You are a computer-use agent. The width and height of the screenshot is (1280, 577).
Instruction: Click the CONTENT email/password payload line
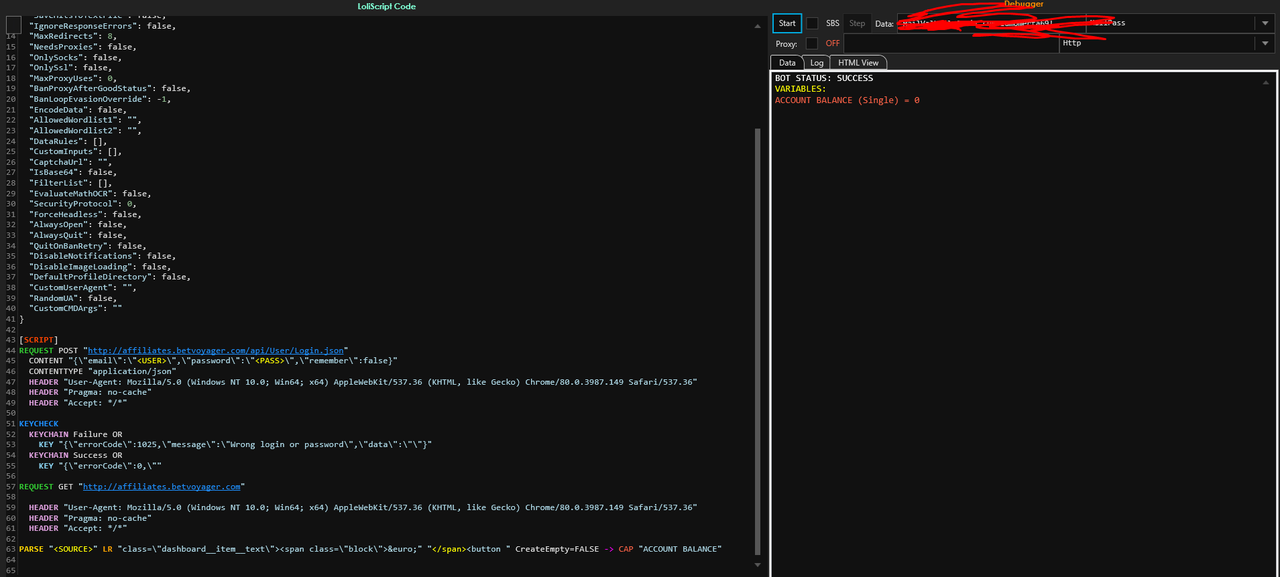point(213,360)
